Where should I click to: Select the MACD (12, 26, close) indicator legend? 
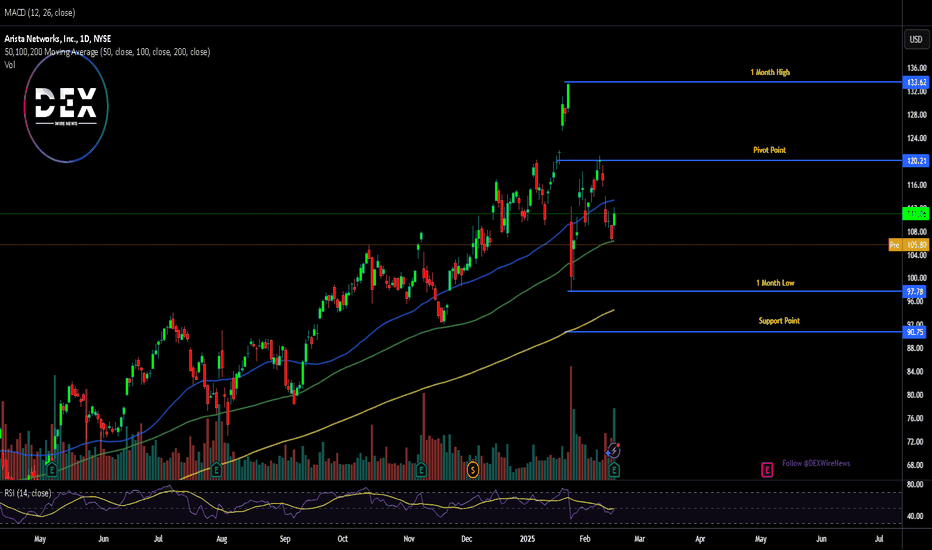click(x=40, y=12)
